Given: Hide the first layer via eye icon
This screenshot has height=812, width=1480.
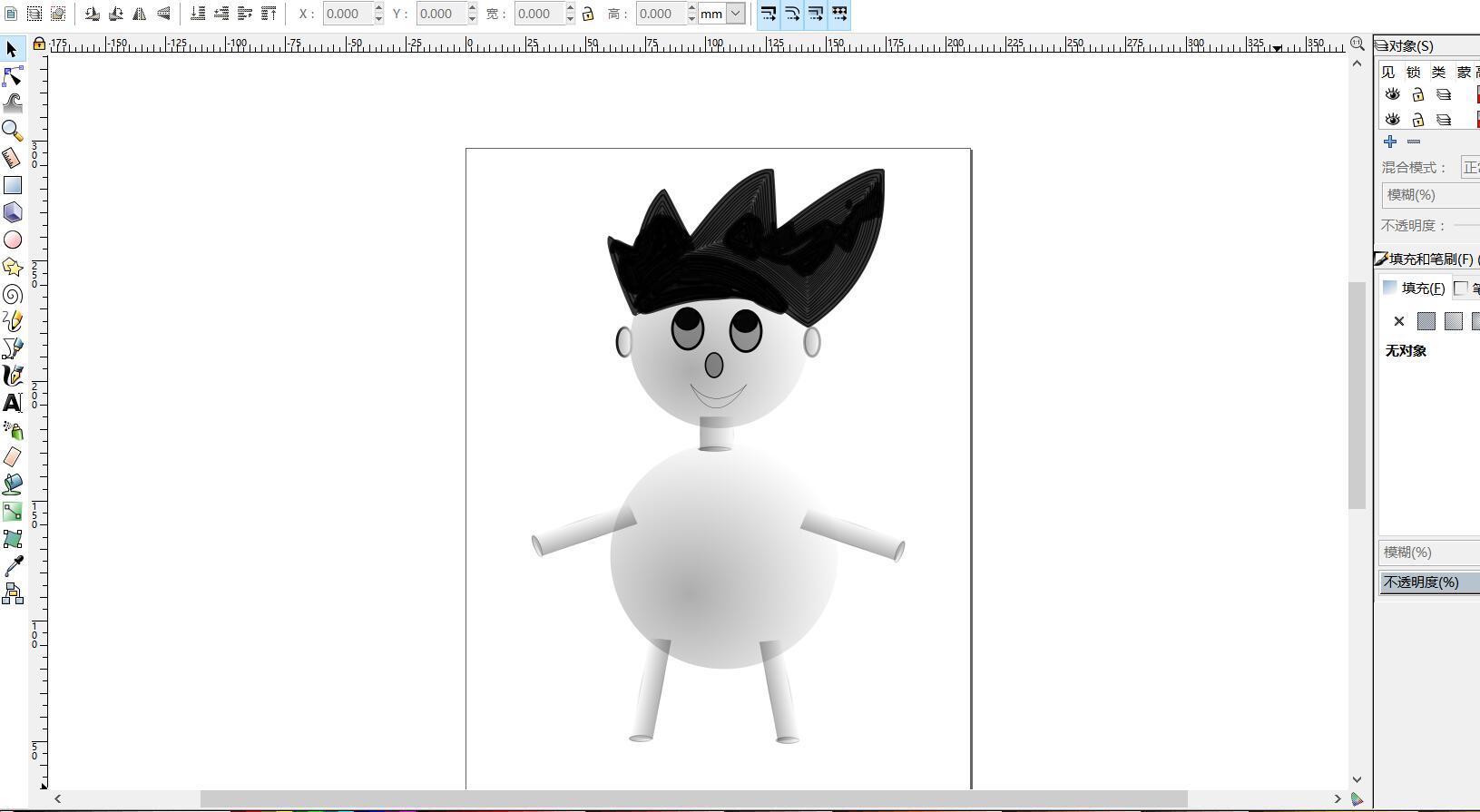Looking at the screenshot, I should tap(1392, 94).
